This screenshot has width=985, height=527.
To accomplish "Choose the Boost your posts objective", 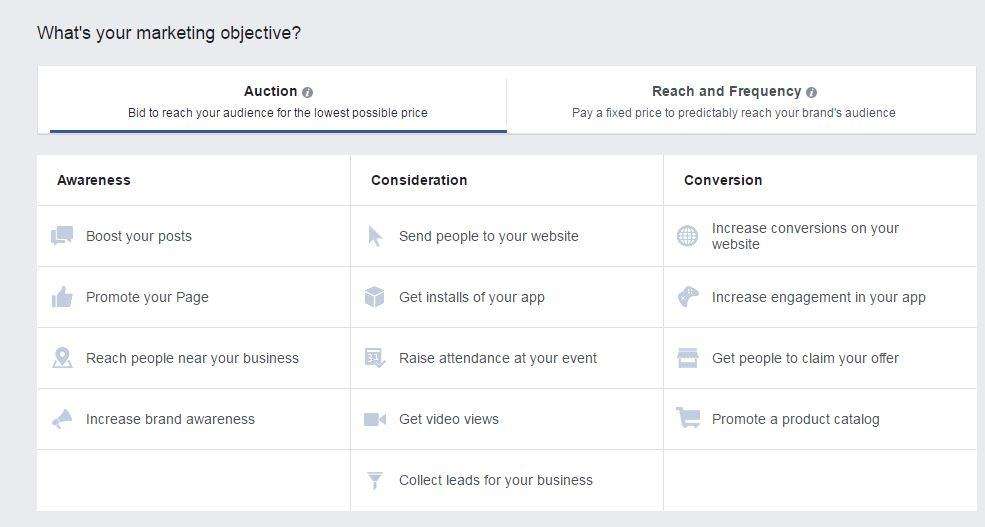I will (193, 236).
